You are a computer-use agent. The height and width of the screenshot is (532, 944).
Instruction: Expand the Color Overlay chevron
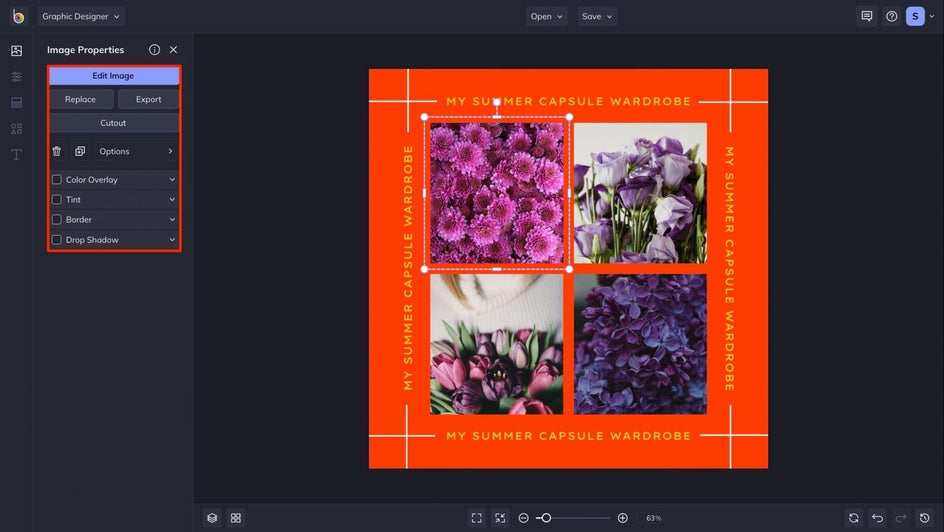172,179
